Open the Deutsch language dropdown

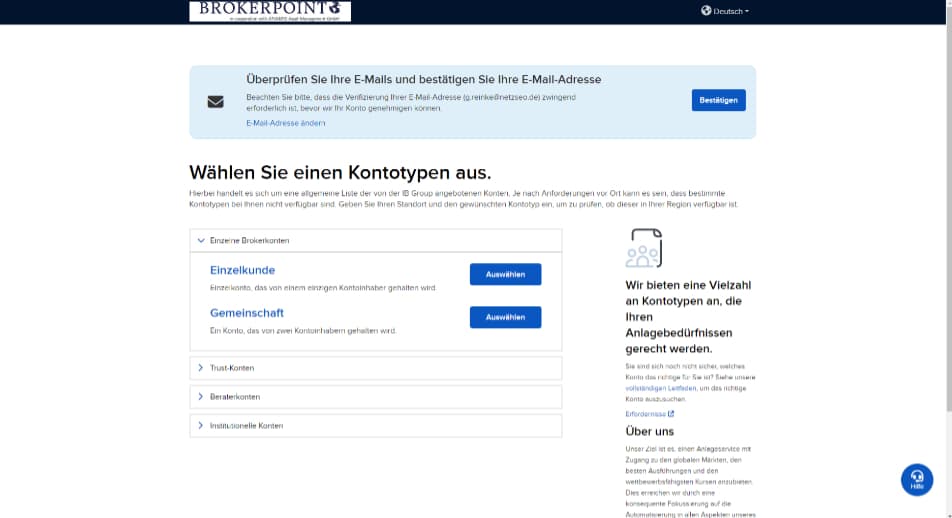click(730, 11)
